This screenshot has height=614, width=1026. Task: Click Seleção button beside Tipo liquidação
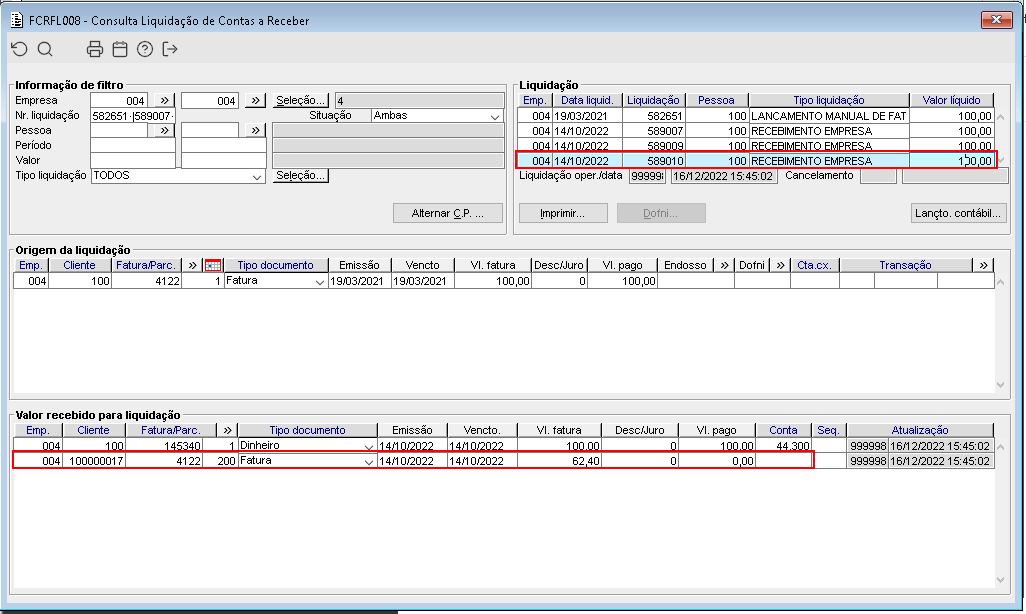300,175
